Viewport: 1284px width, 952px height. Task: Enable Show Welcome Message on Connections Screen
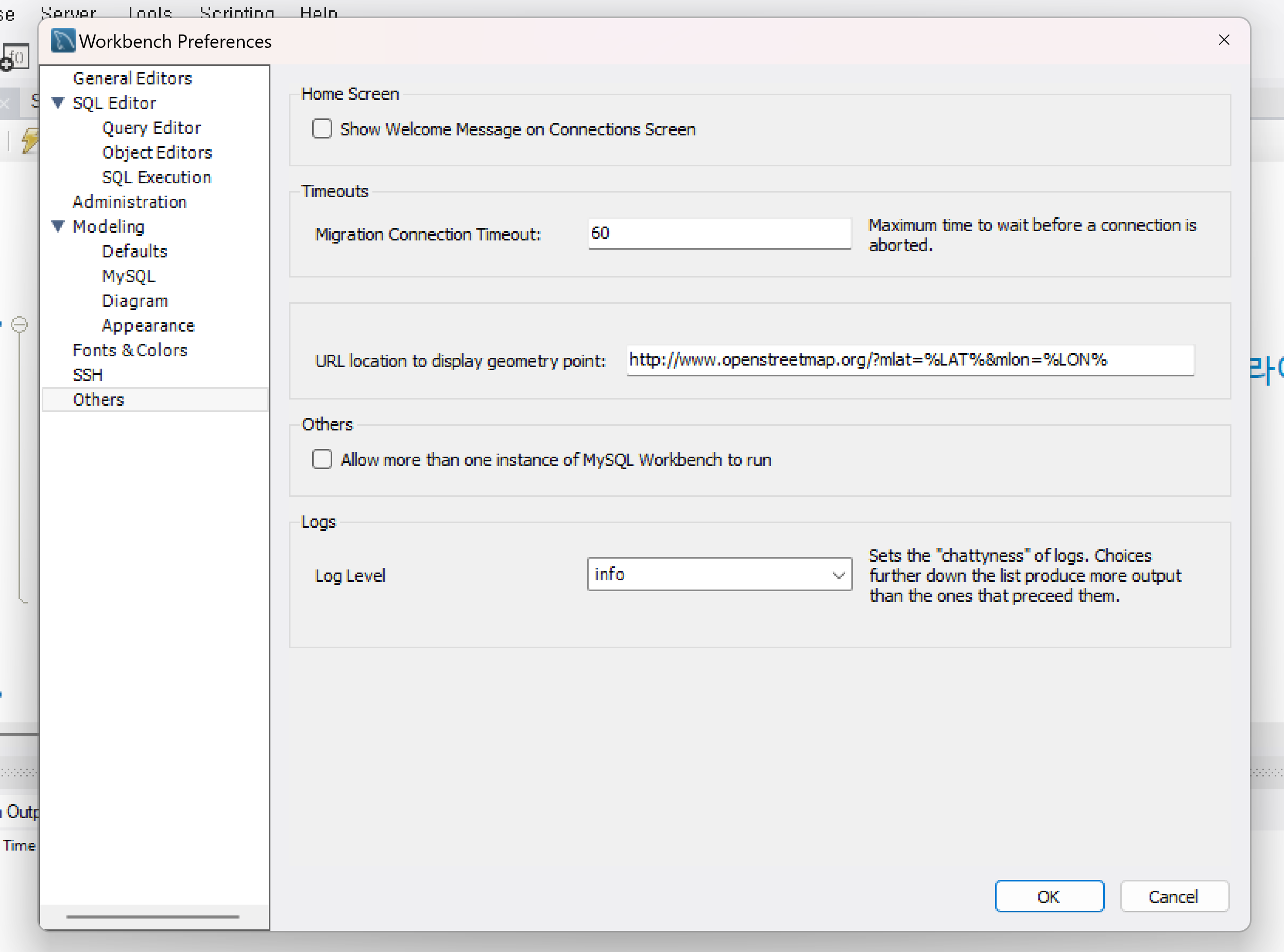point(322,129)
